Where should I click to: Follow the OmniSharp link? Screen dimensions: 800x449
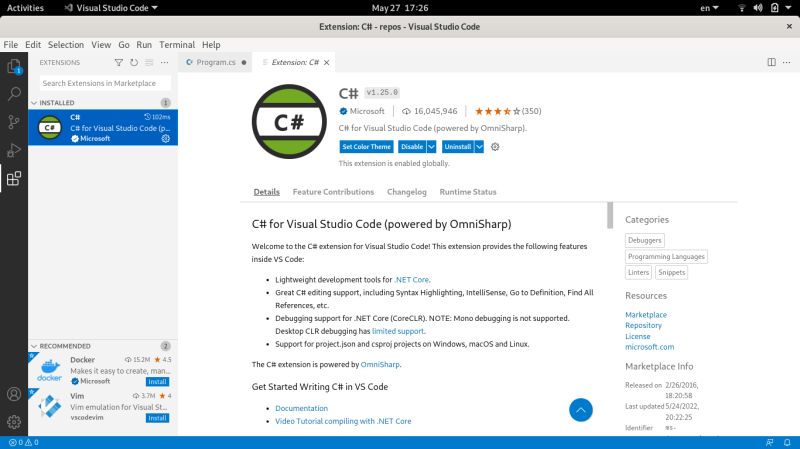(380, 364)
